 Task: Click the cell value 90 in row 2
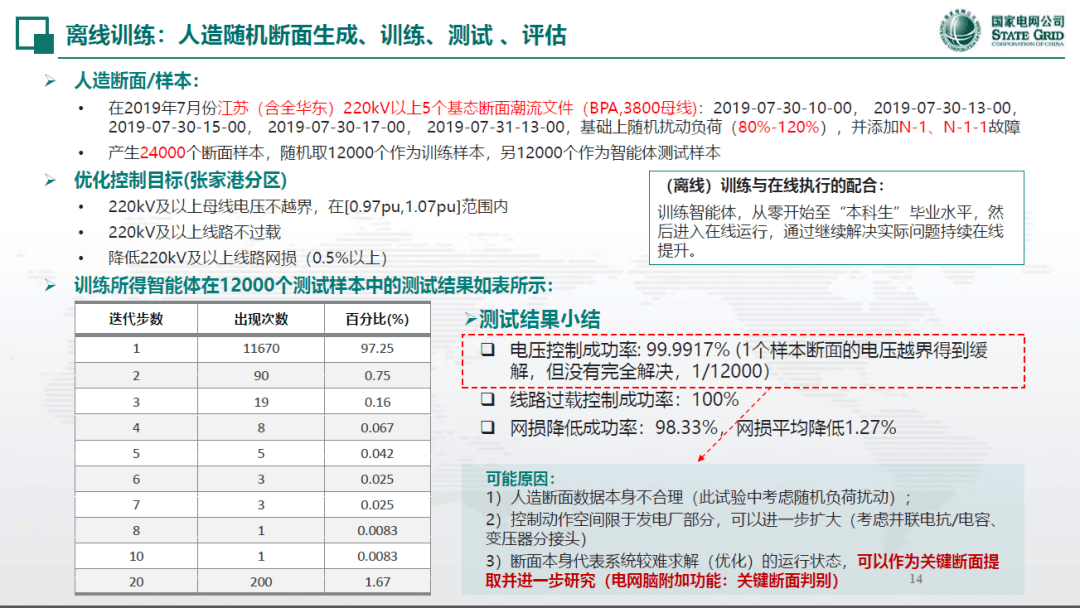(261, 375)
